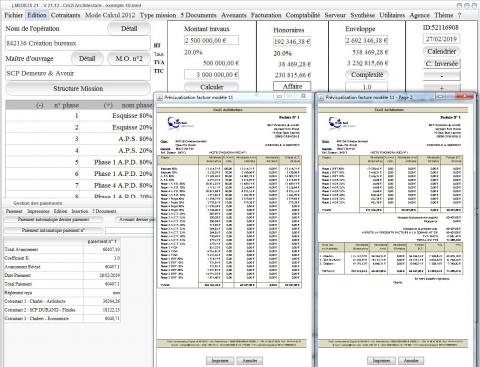Click the (-) remove phase header icon

pos(40,105)
